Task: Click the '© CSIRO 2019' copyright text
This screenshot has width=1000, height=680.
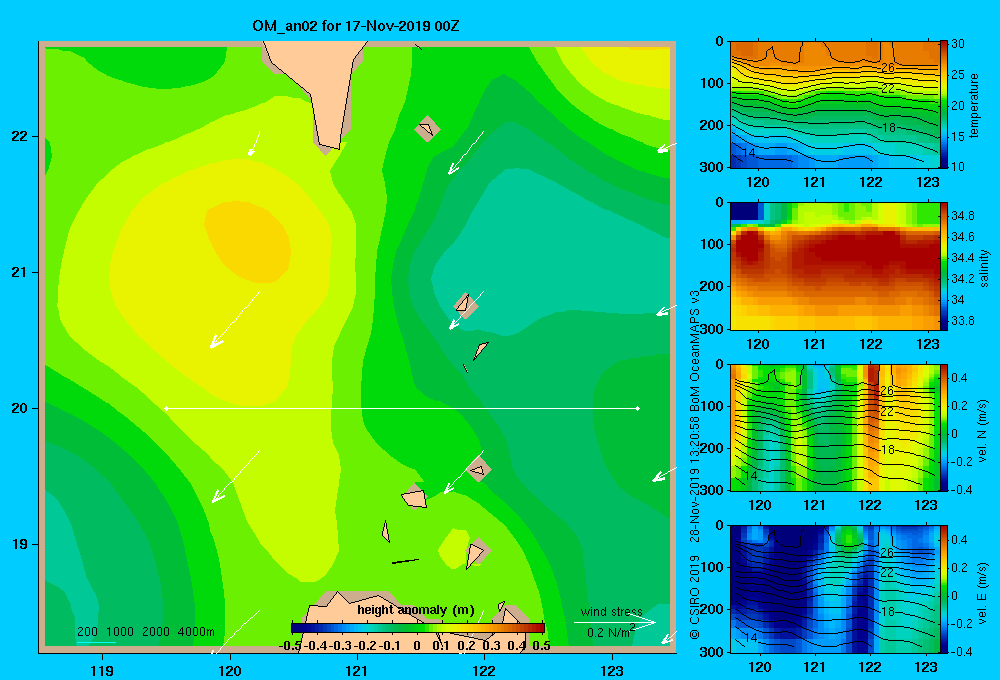Action: pos(695,596)
